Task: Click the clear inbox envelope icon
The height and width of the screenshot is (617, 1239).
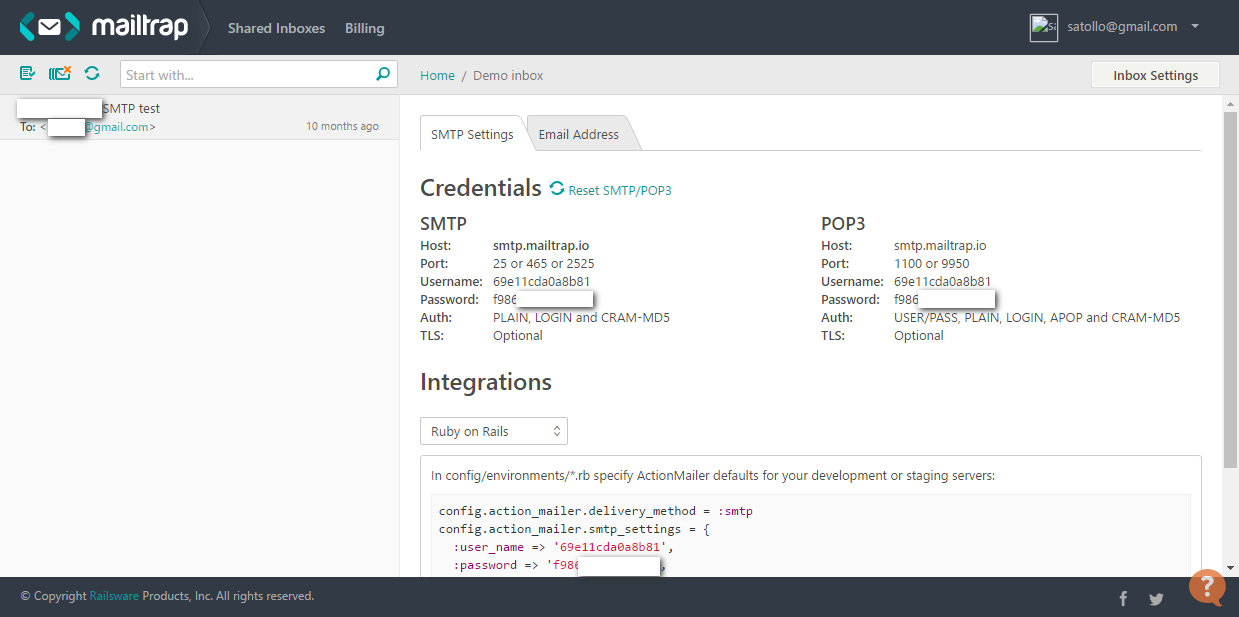Action: pyautogui.click(x=60, y=73)
